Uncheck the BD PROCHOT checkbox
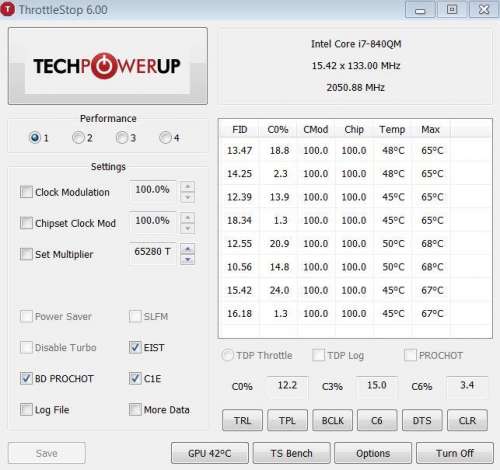This screenshot has height=470, width=500. point(26,378)
